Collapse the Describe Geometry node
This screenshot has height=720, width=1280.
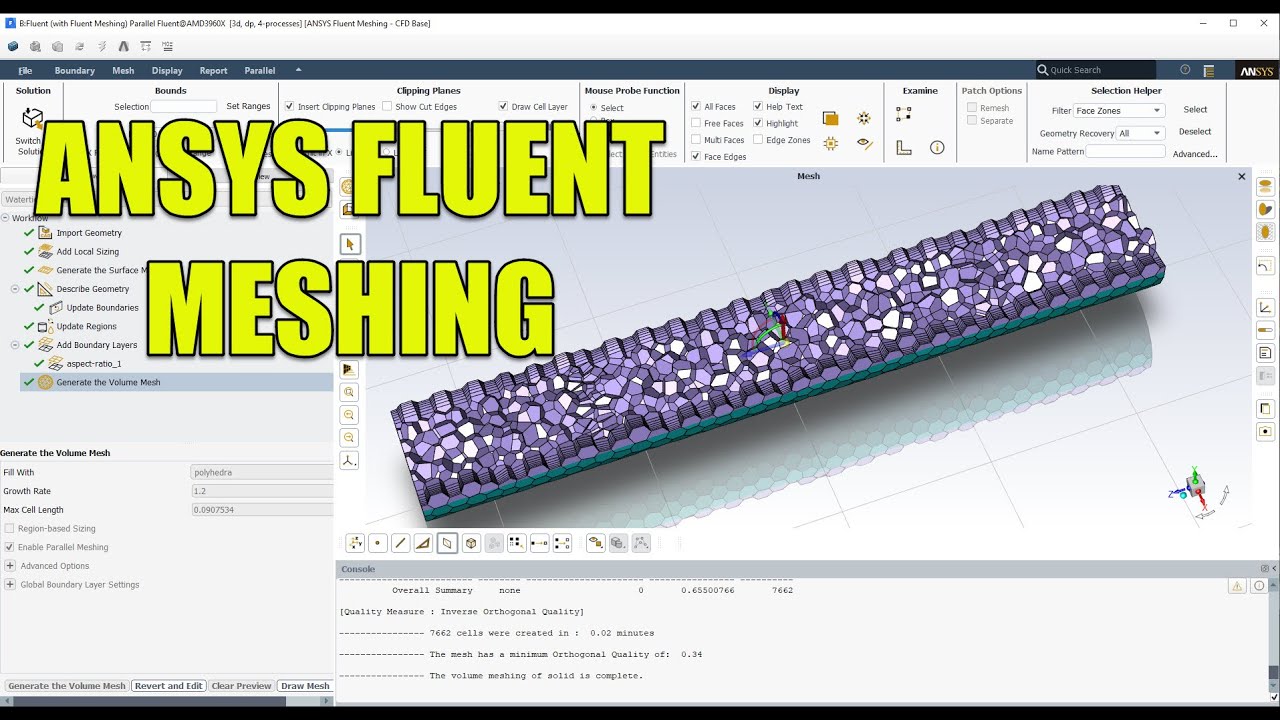coord(15,289)
